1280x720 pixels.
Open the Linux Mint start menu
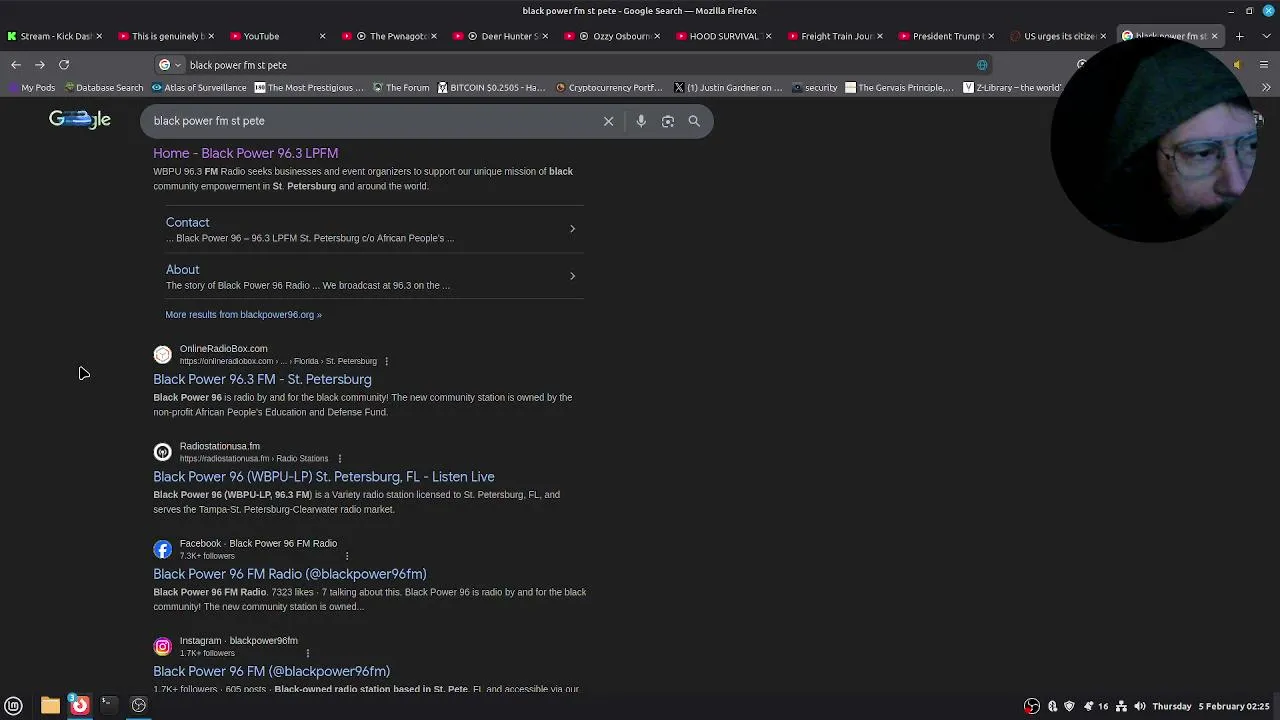click(14, 705)
